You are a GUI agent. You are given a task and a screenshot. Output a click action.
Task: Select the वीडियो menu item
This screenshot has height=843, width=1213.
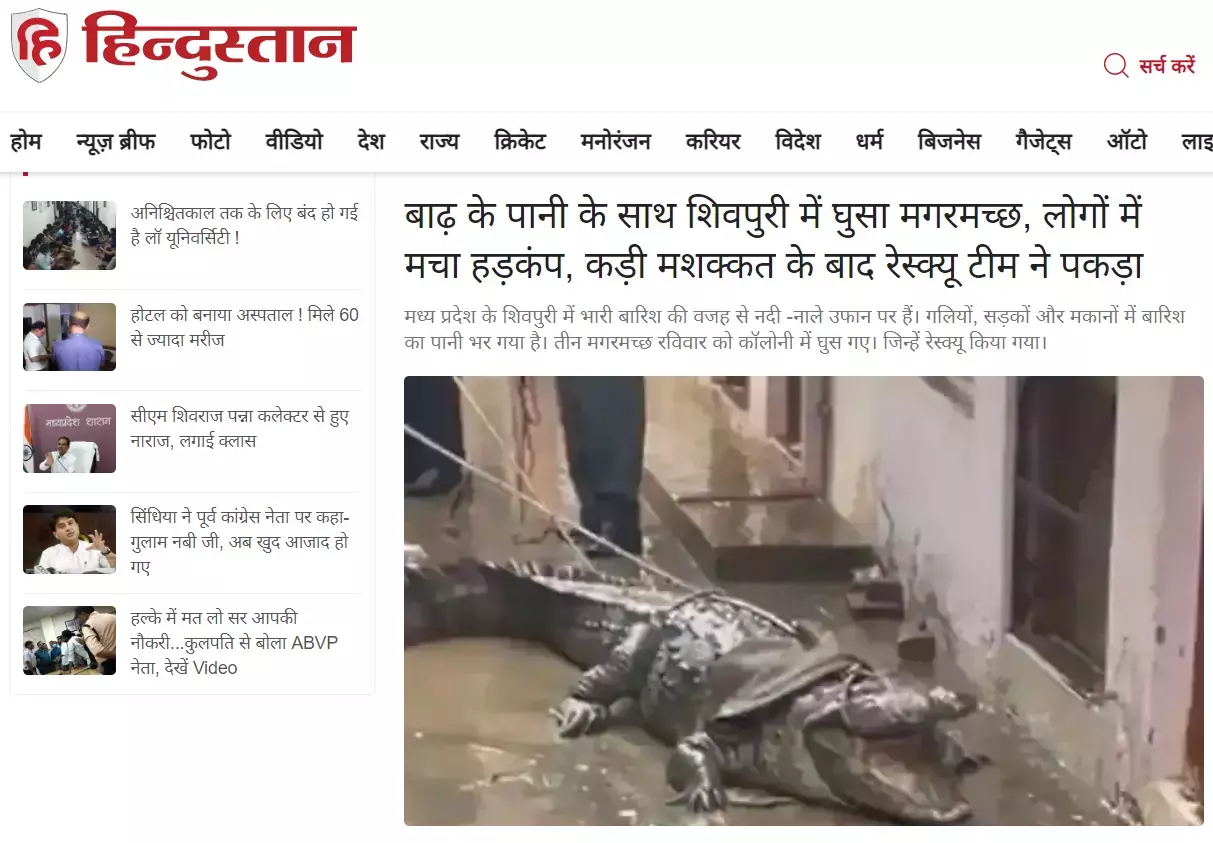pos(294,142)
